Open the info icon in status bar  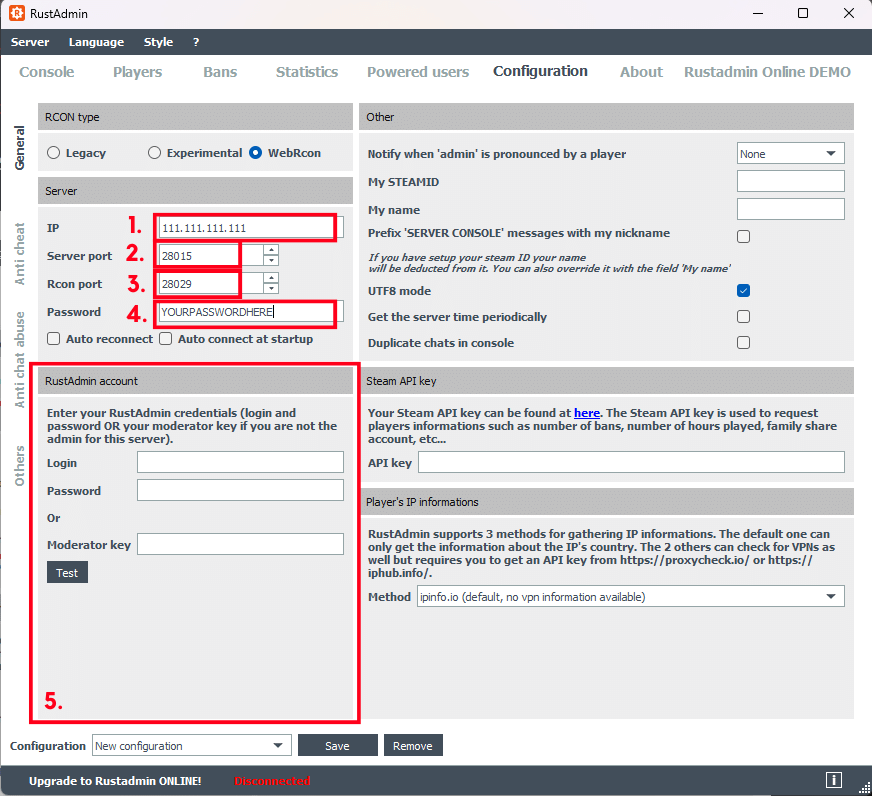tap(833, 780)
